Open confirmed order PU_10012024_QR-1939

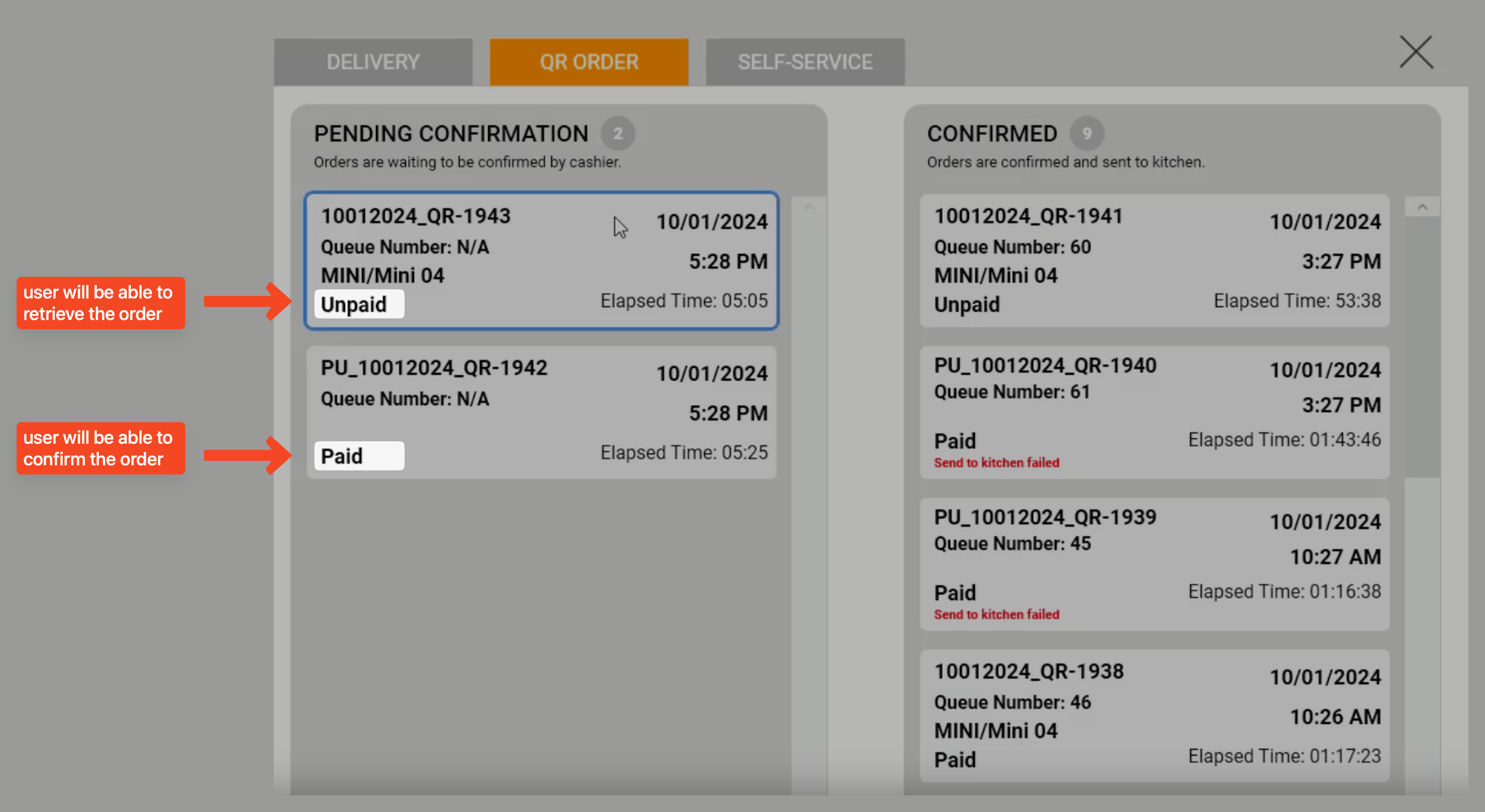tap(1155, 564)
